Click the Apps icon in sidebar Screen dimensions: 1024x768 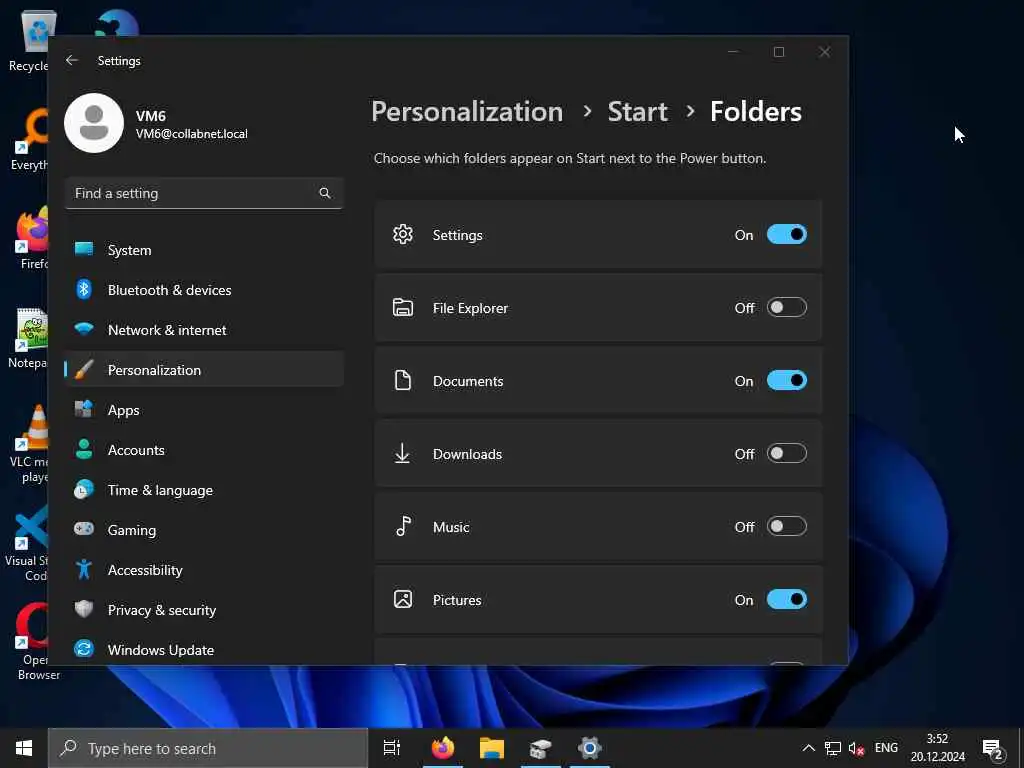pos(84,409)
